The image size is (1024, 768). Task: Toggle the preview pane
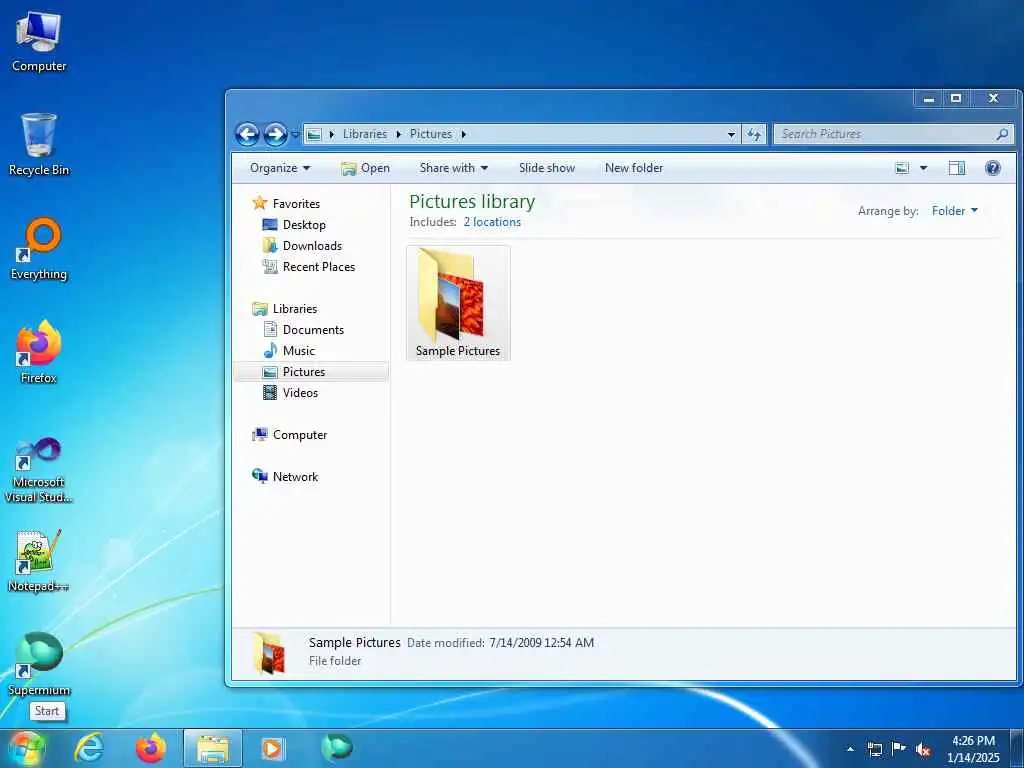tap(957, 168)
